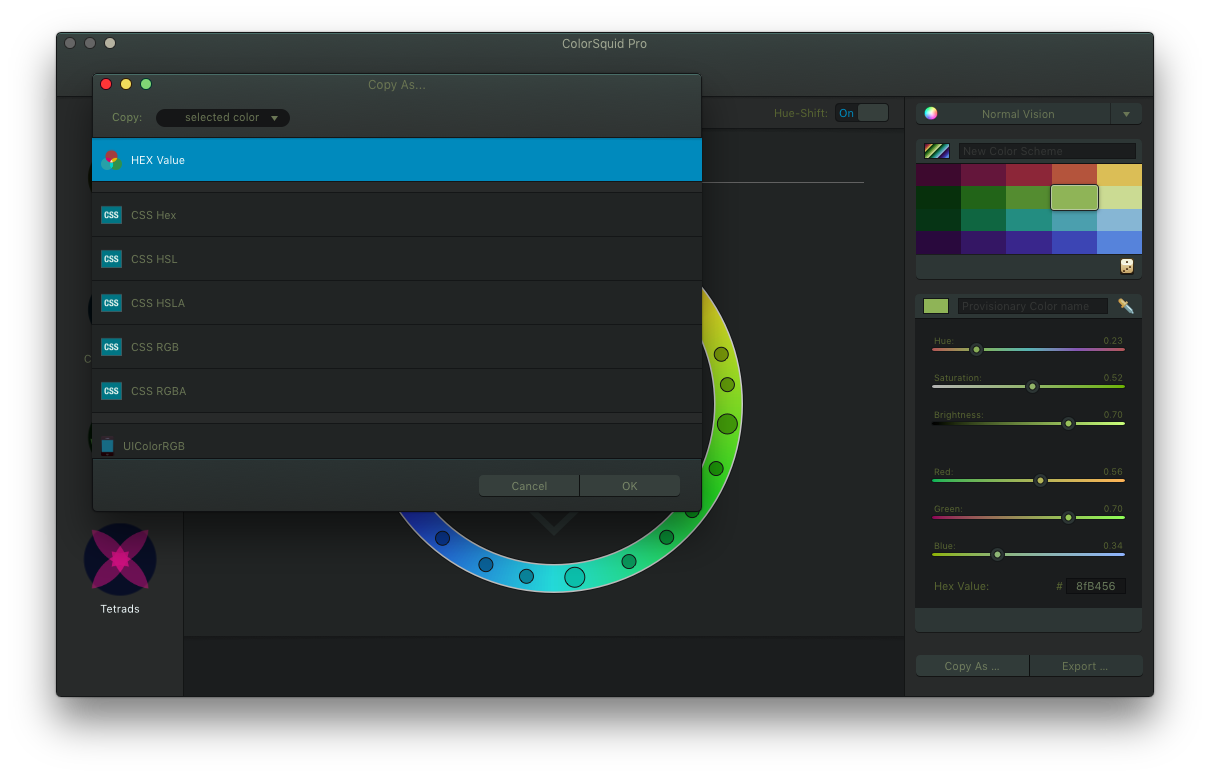
Task: Click the Export button
Action: click(x=1085, y=666)
